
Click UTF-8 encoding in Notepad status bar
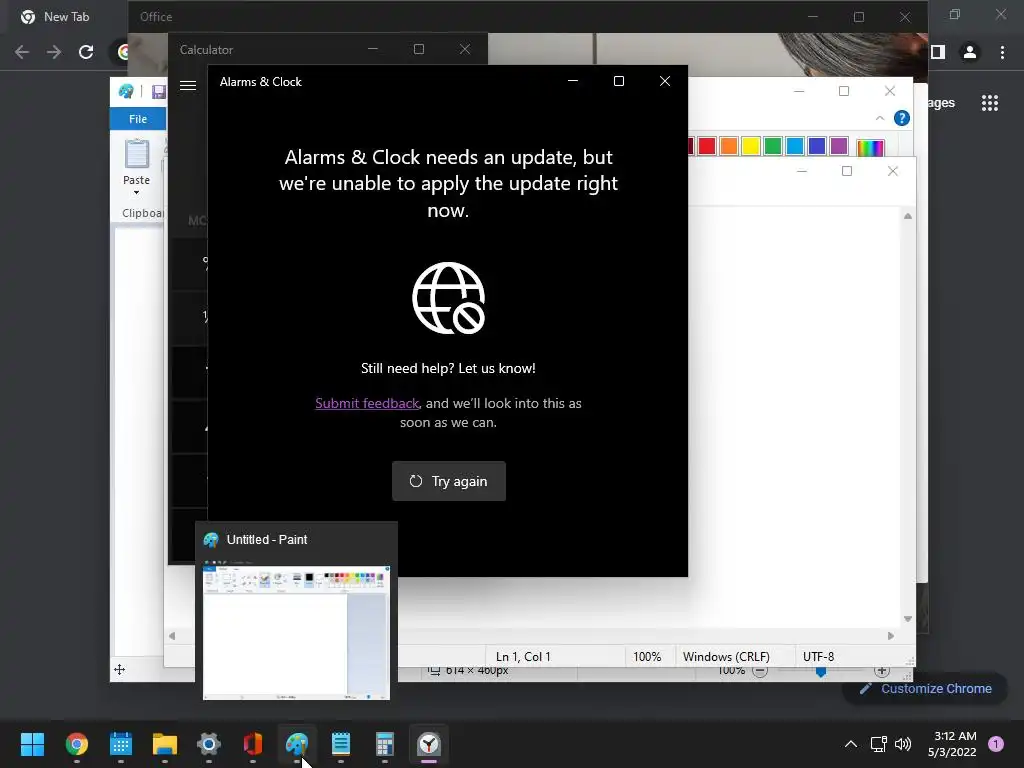point(818,656)
